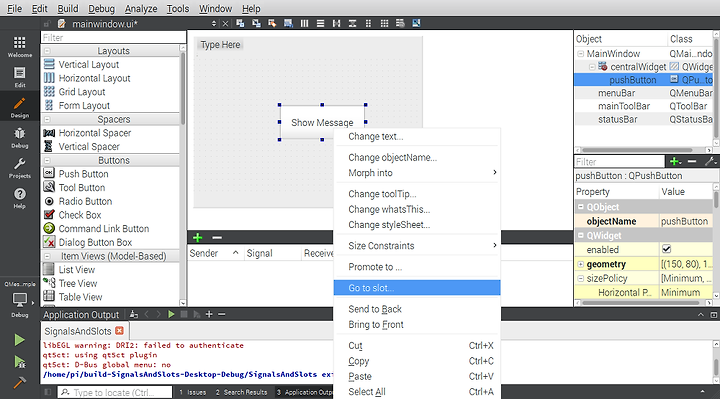Collapse the Spacers category
The image size is (720, 399).
pos(47,119)
